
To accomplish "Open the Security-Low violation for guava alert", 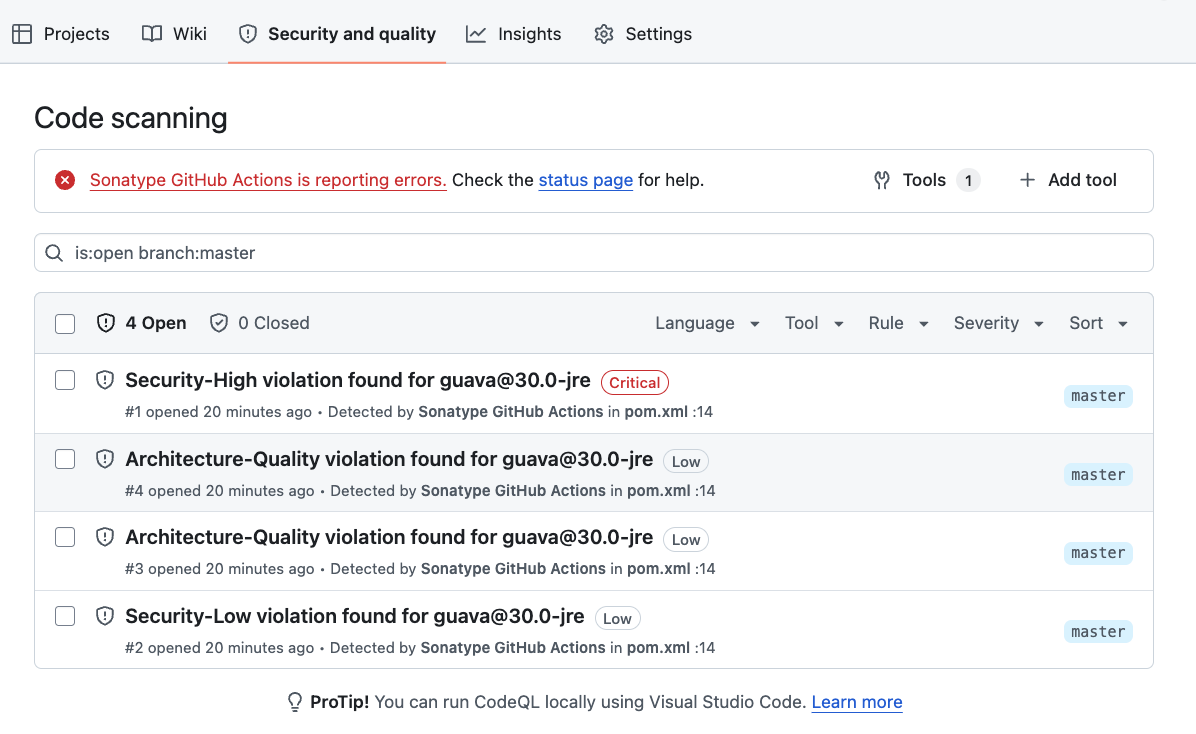I will pyautogui.click(x=355, y=616).
